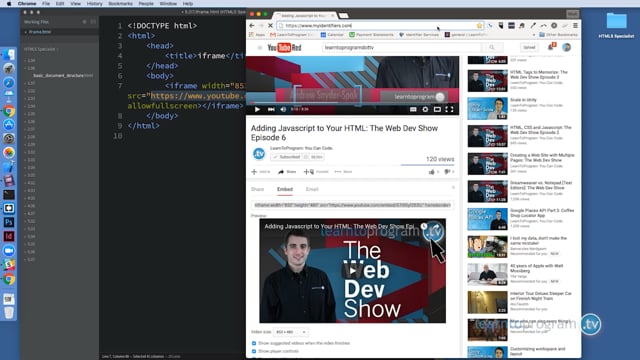Open the File menu
Screen dimensions: 640x360
point(46,4)
